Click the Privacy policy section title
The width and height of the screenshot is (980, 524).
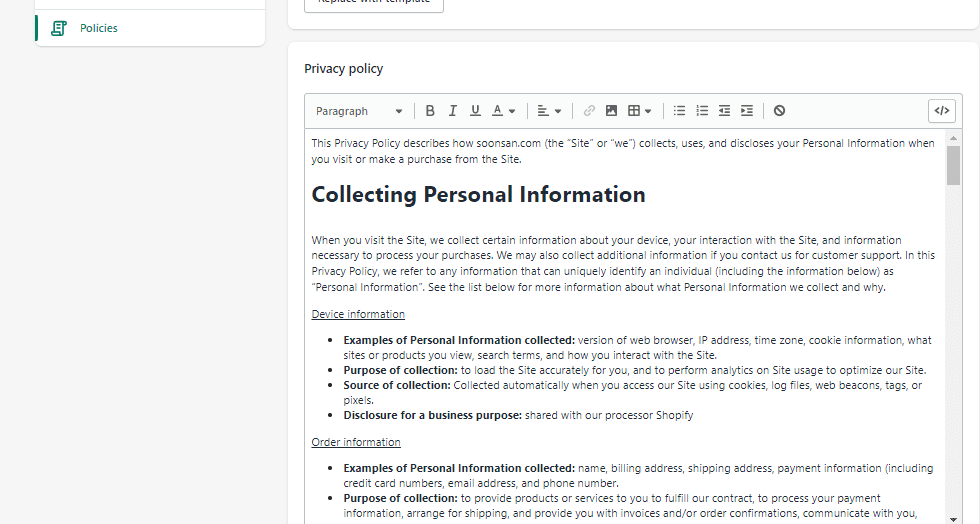(x=344, y=69)
